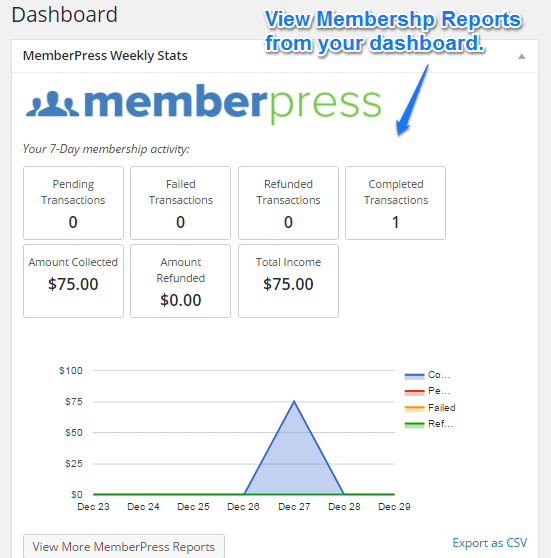Toggle the orange Failed legend swatch

pos(414,409)
